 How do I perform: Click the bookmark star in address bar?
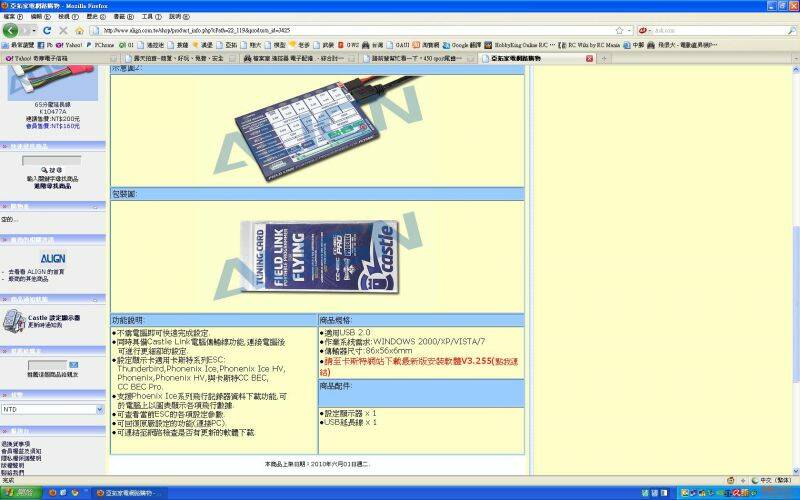619,31
